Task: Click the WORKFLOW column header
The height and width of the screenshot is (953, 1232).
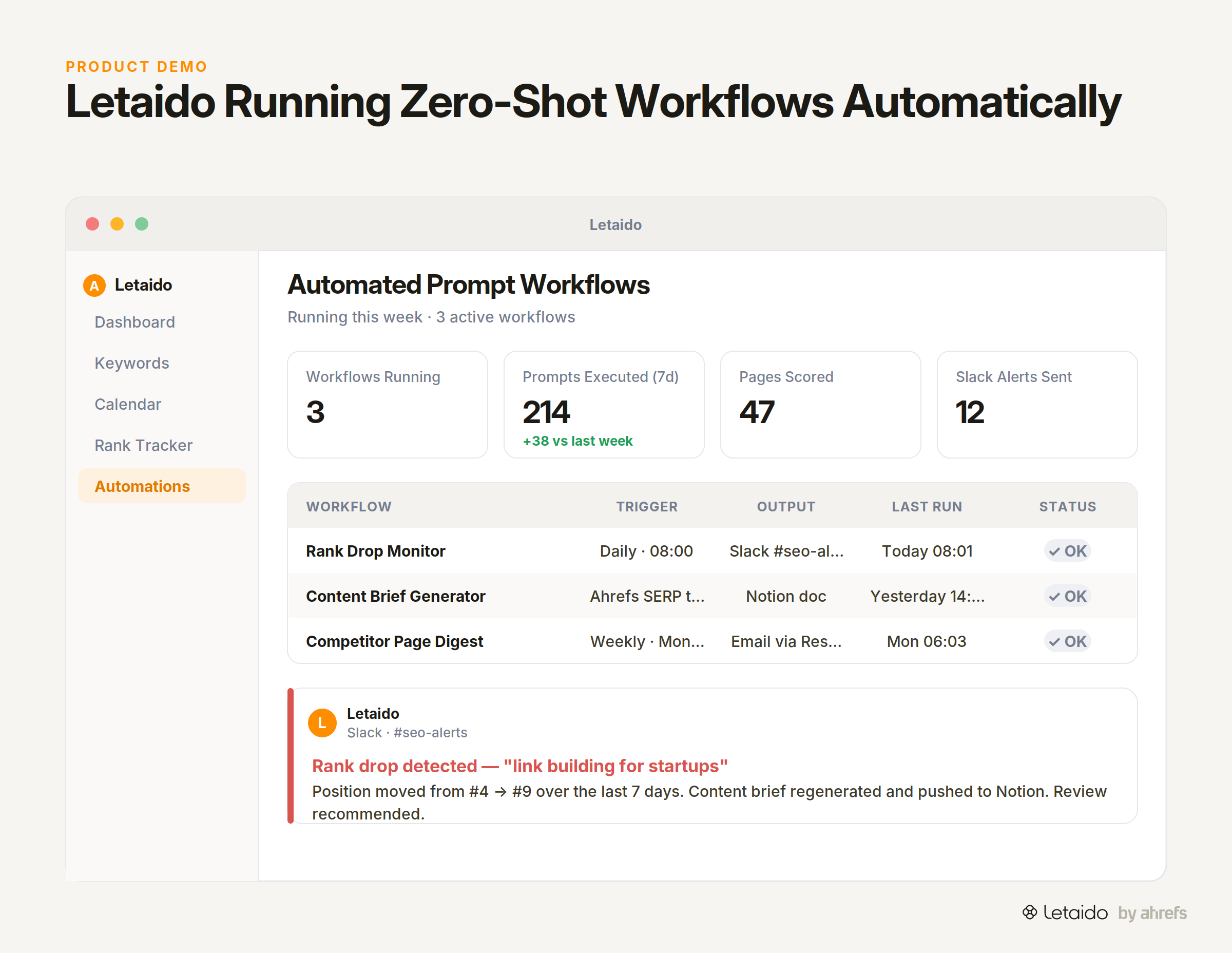Action: (349, 507)
